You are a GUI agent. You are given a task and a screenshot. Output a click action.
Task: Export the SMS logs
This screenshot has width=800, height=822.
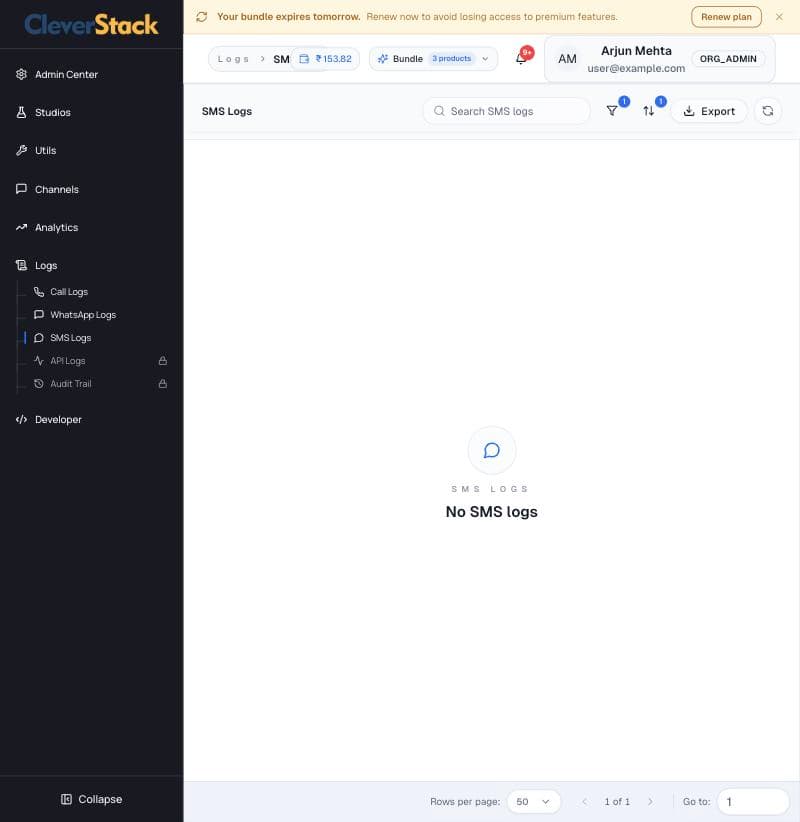(709, 111)
